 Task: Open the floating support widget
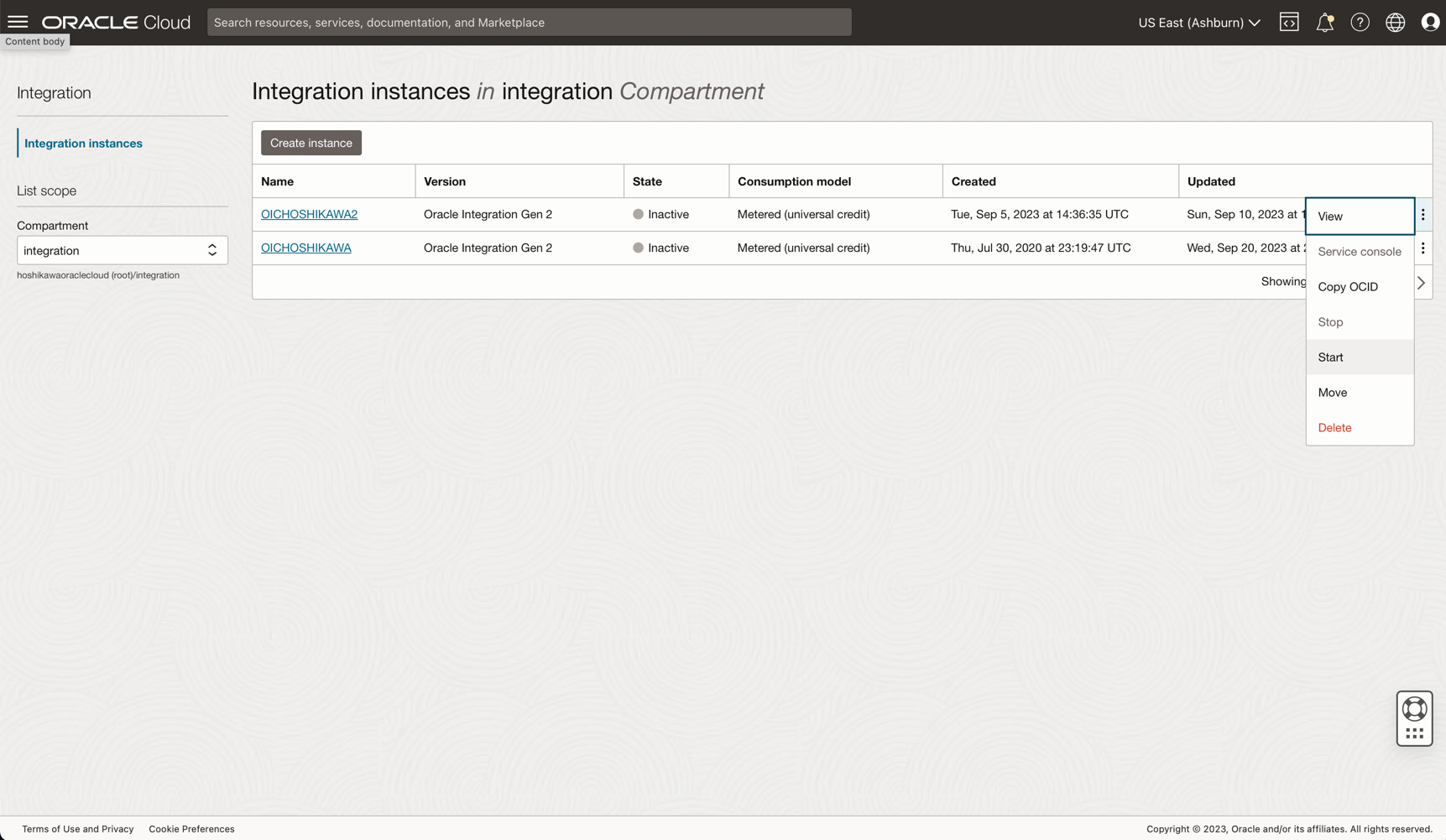pyautogui.click(x=1414, y=718)
